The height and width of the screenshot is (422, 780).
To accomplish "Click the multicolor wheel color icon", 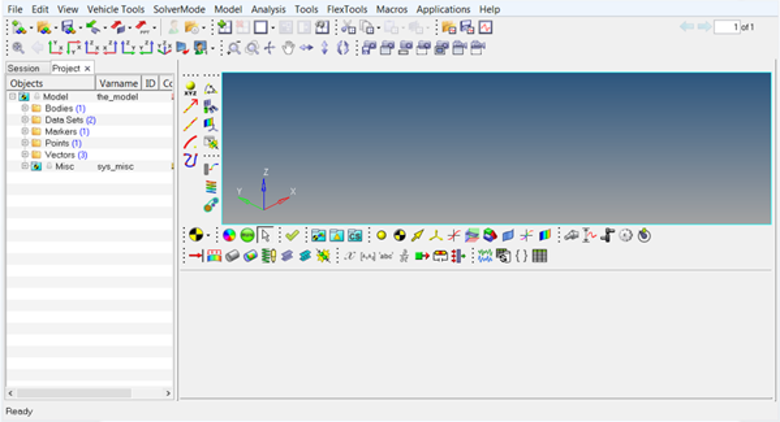I will [228, 235].
